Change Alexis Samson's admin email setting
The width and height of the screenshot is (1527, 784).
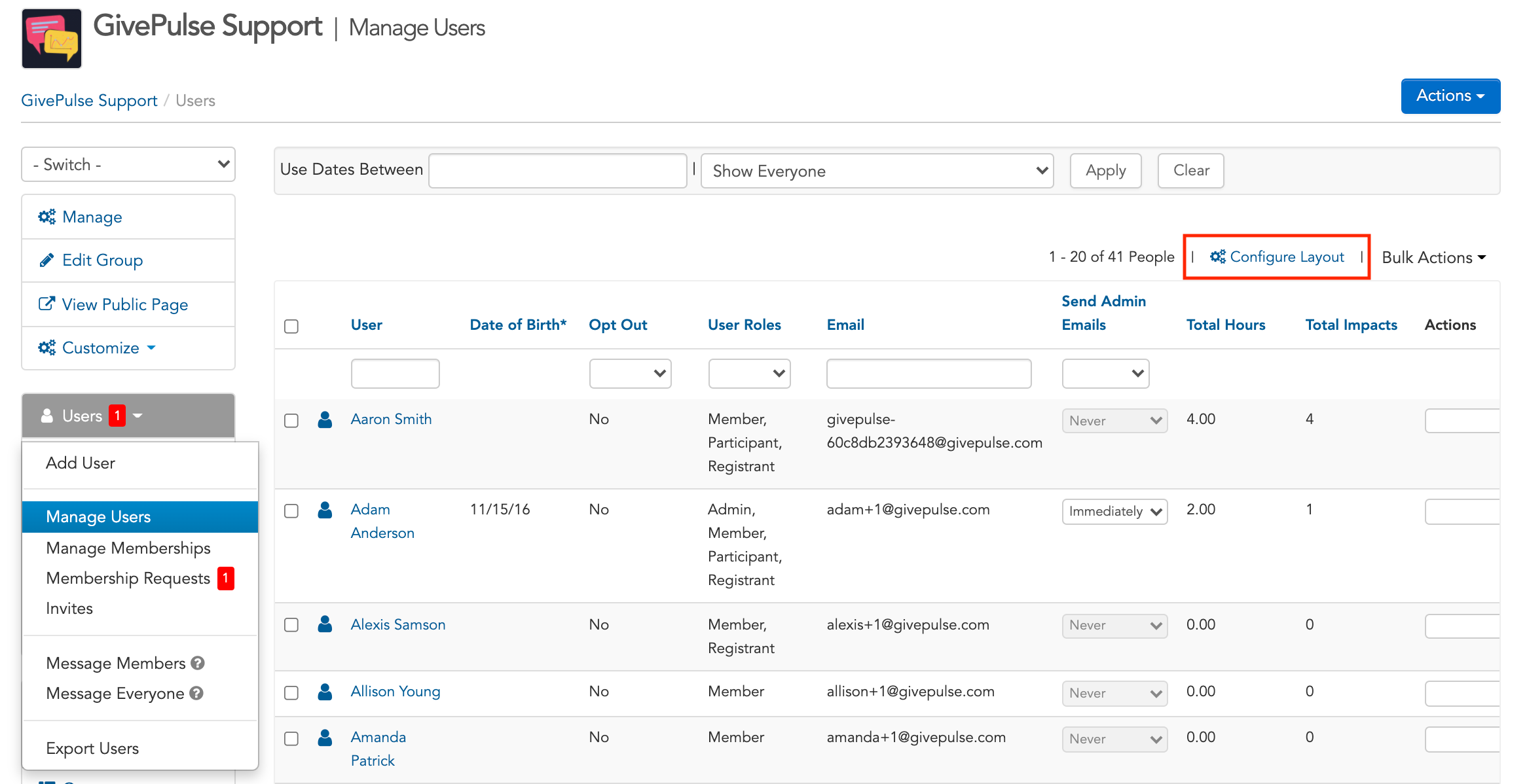pyautogui.click(x=1114, y=625)
